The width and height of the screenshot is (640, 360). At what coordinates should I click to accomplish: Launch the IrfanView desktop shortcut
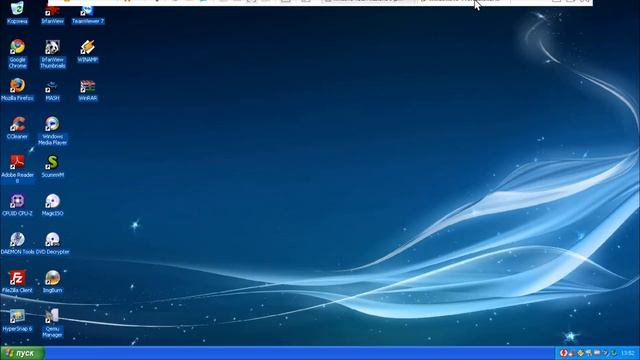click(52, 15)
